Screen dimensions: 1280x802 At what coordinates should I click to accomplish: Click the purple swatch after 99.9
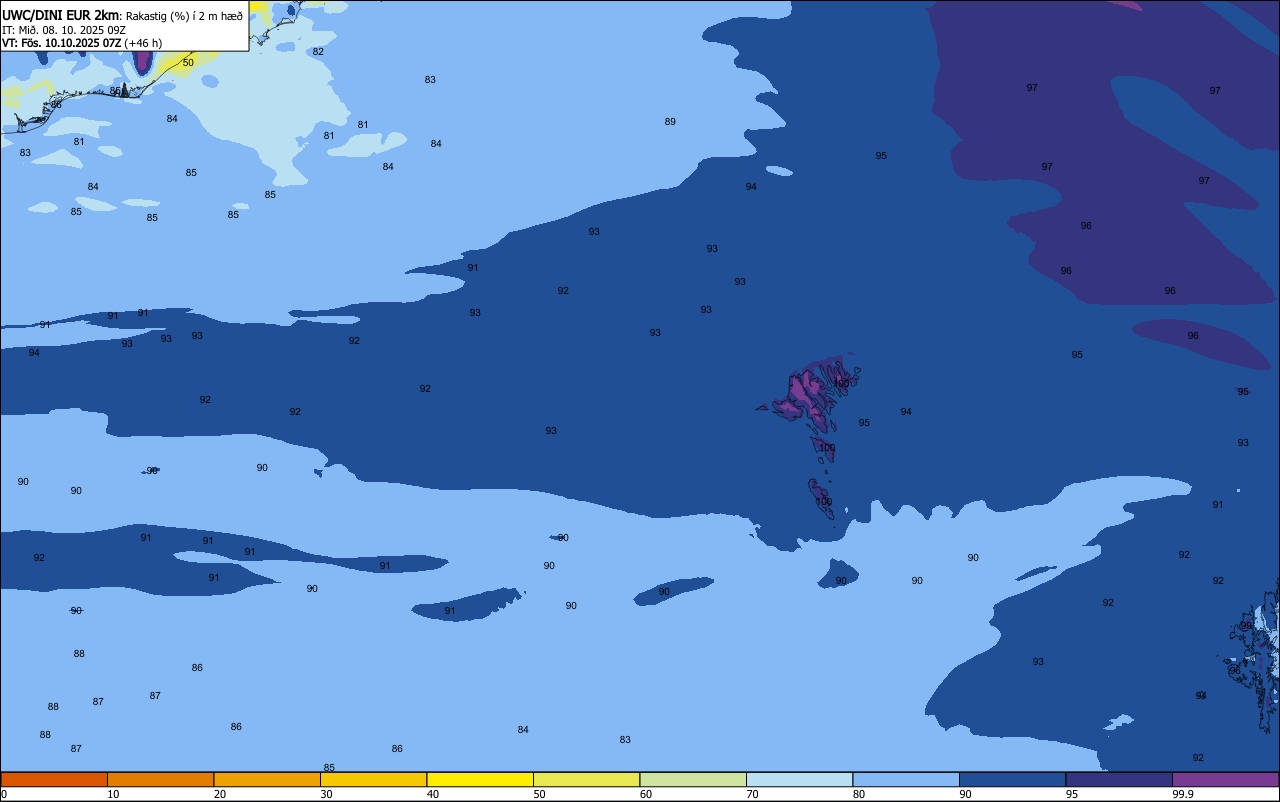[x=1225, y=779]
